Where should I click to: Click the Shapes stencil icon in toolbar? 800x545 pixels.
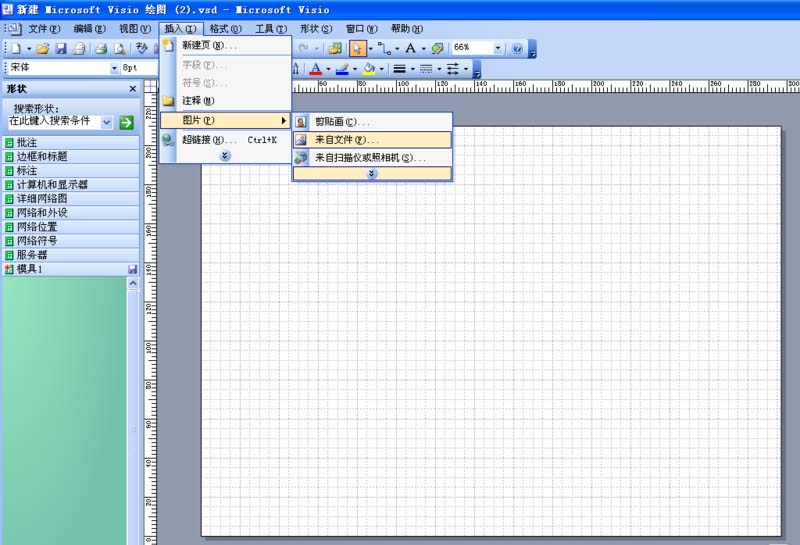335,48
